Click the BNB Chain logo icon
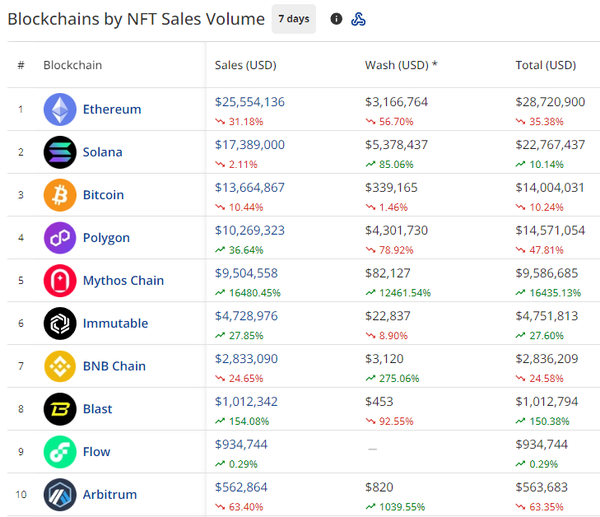Screen dimensions: 600x517 [60, 366]
